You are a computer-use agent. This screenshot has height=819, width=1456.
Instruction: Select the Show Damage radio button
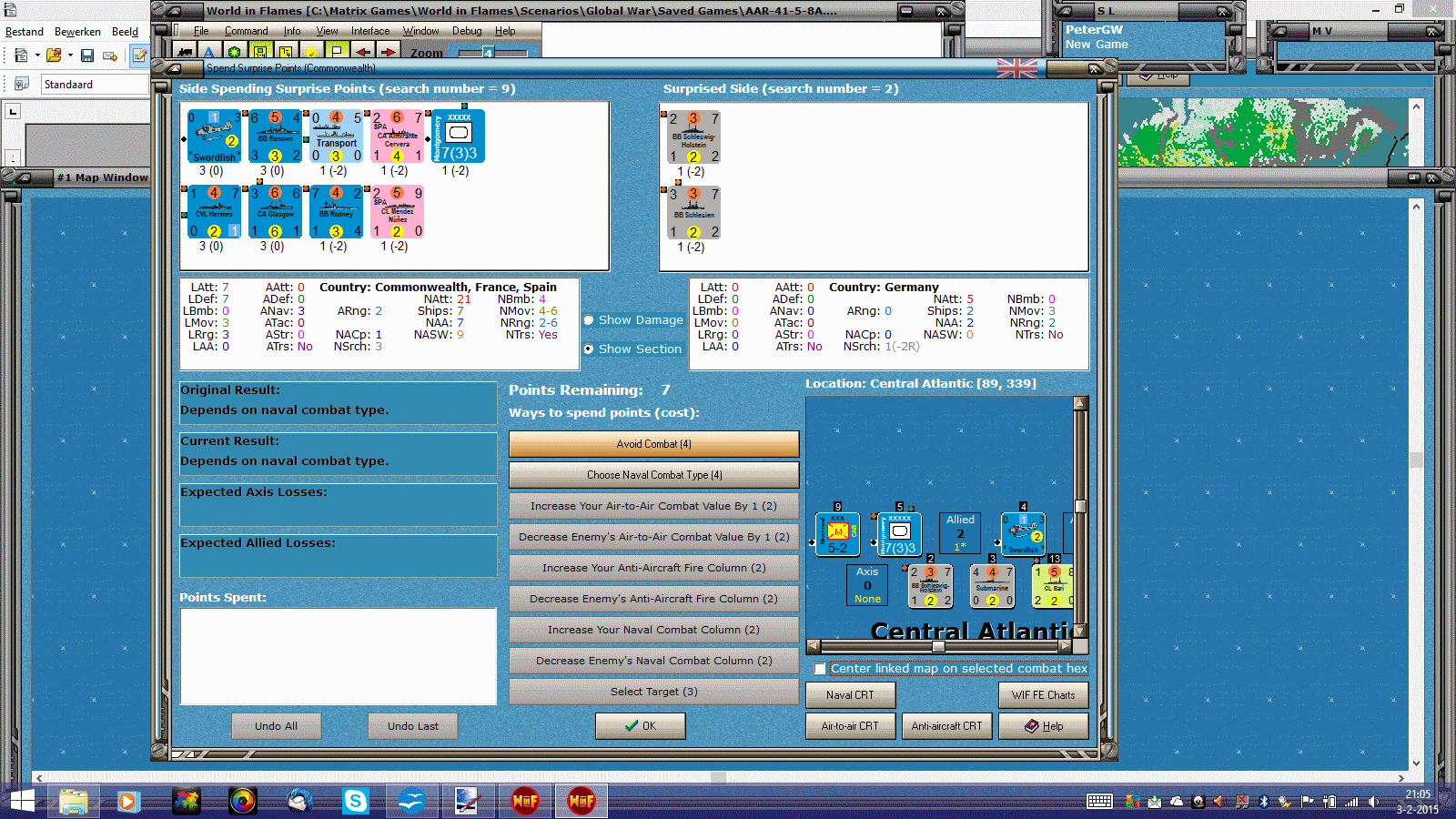point(589,320)
